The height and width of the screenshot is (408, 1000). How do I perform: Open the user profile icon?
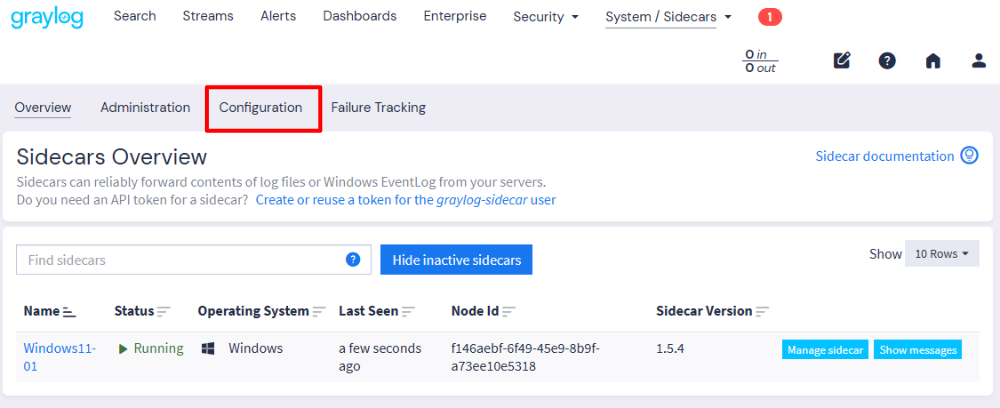point(979,61)
